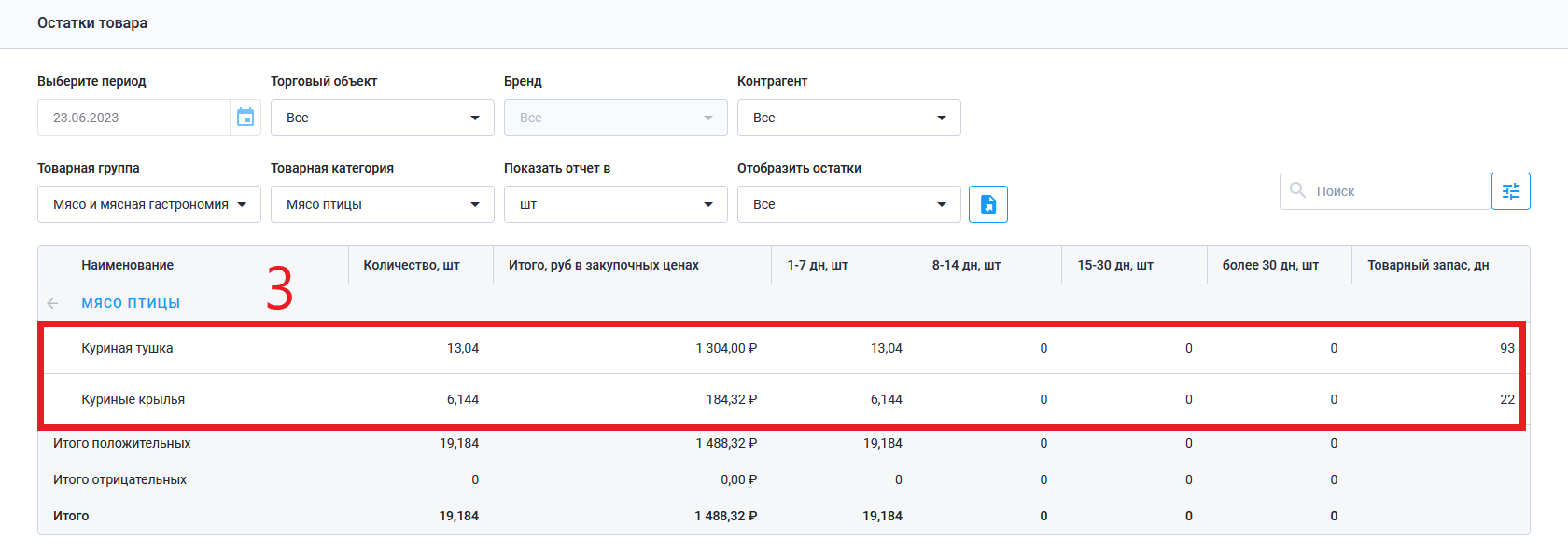Click the back arrow beside Мясо птицы
Image resolution: width=1568 pixels, height=554 pixels.
click(52, 303)
